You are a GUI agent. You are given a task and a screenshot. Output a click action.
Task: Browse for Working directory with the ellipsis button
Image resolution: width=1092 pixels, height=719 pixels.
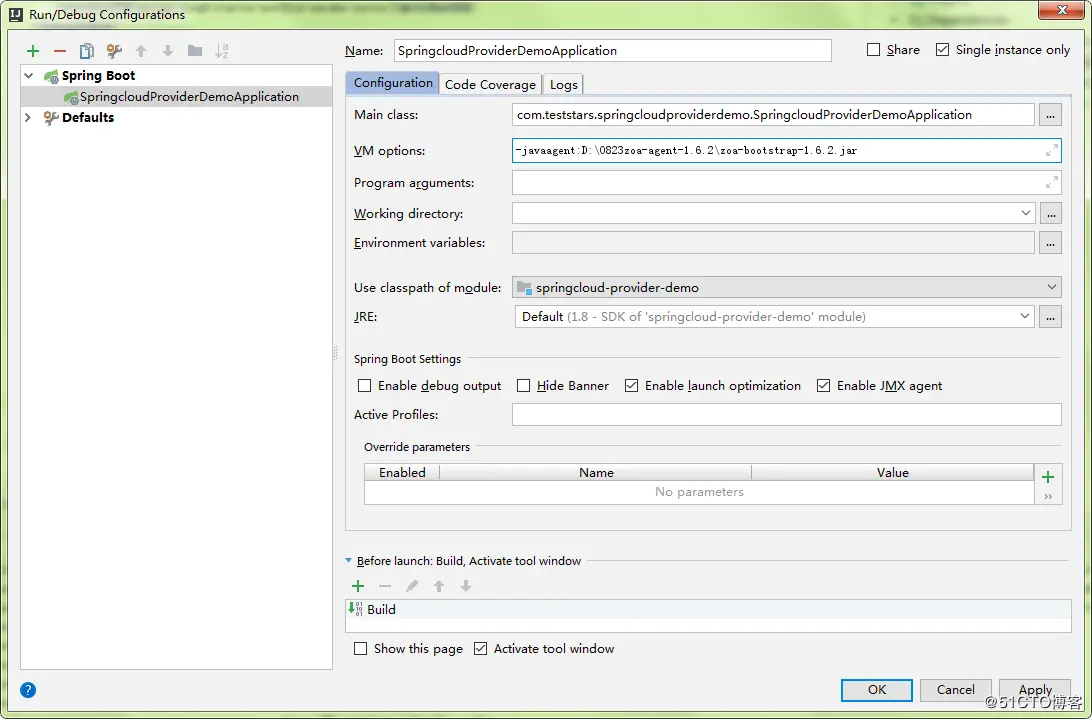[x=1050, y=214]
